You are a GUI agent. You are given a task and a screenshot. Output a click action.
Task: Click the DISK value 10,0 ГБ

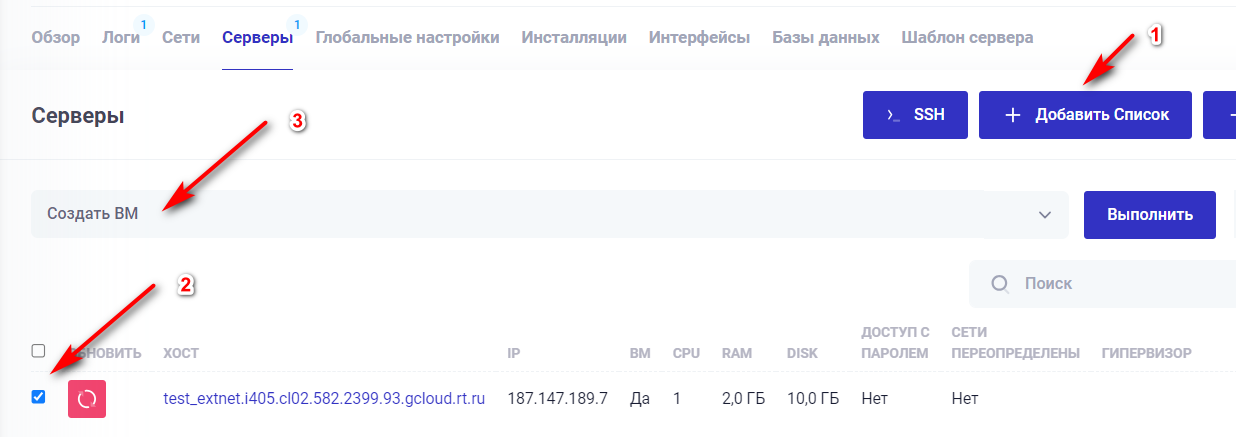(813, 398)
